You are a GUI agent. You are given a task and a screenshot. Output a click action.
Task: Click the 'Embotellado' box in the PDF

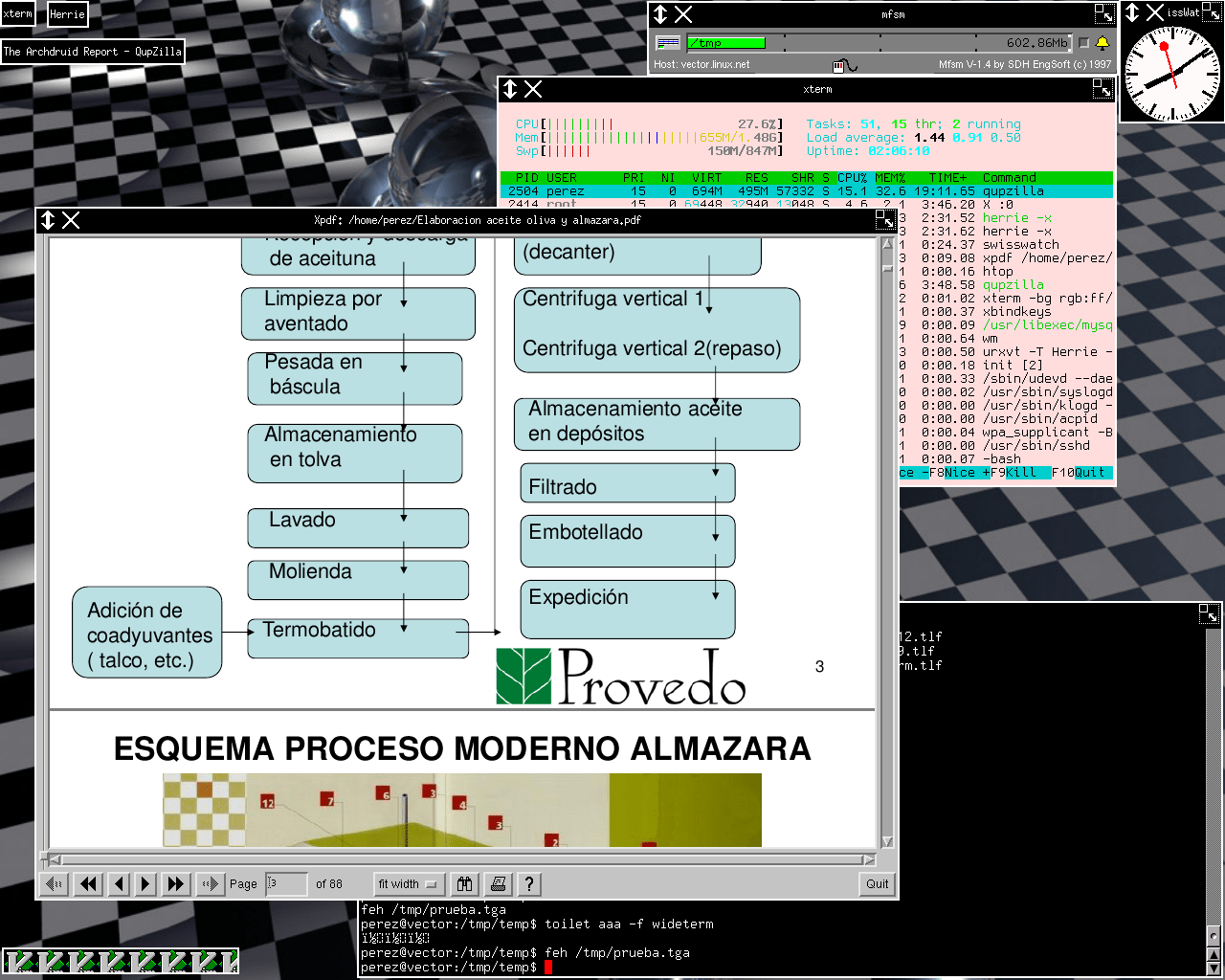click(x=628, y=541)
